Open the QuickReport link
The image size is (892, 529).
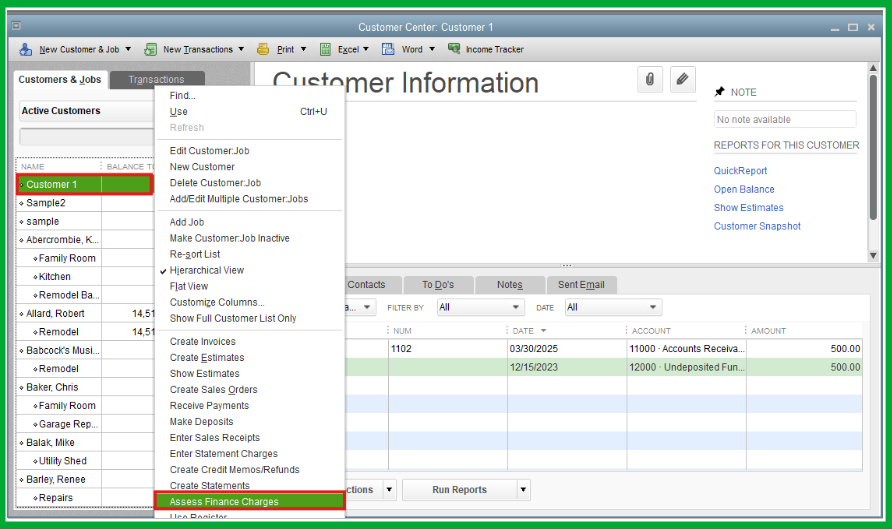pos(740,171)
